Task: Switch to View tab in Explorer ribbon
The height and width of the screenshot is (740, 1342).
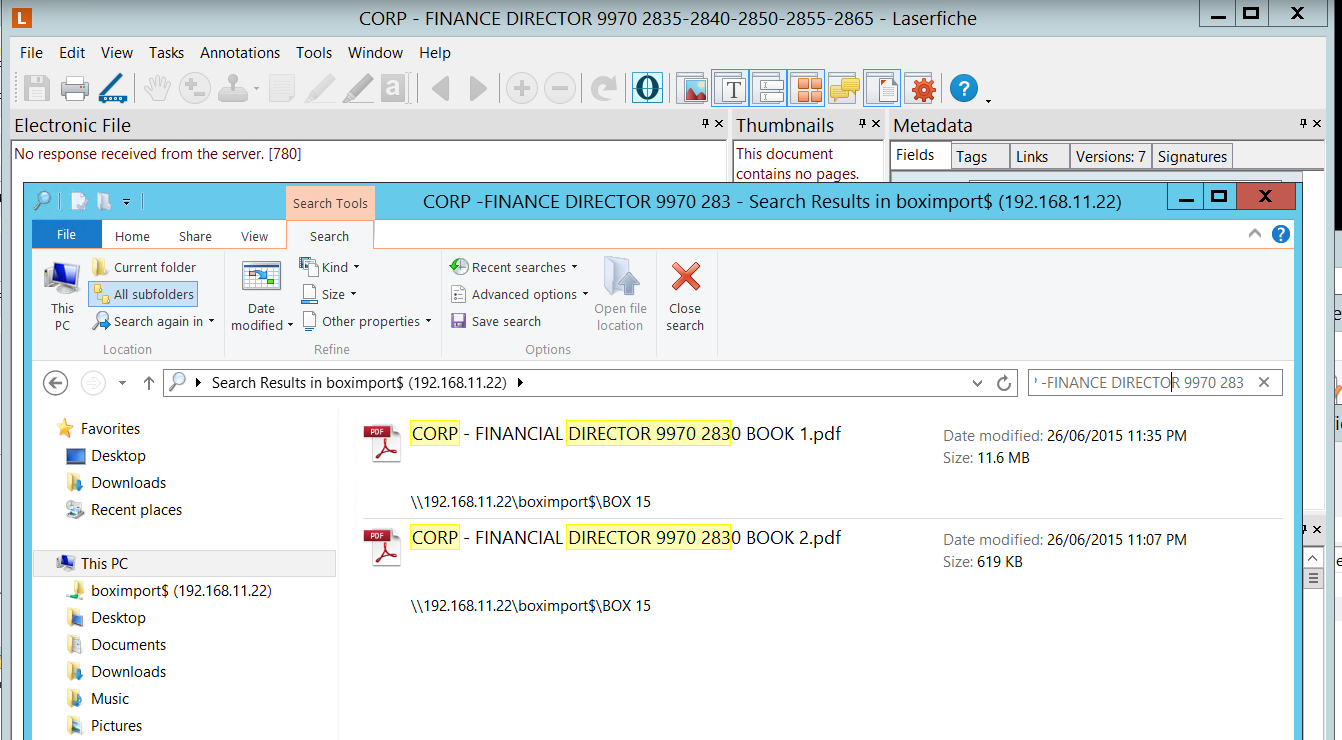Action: click(254, 236)
